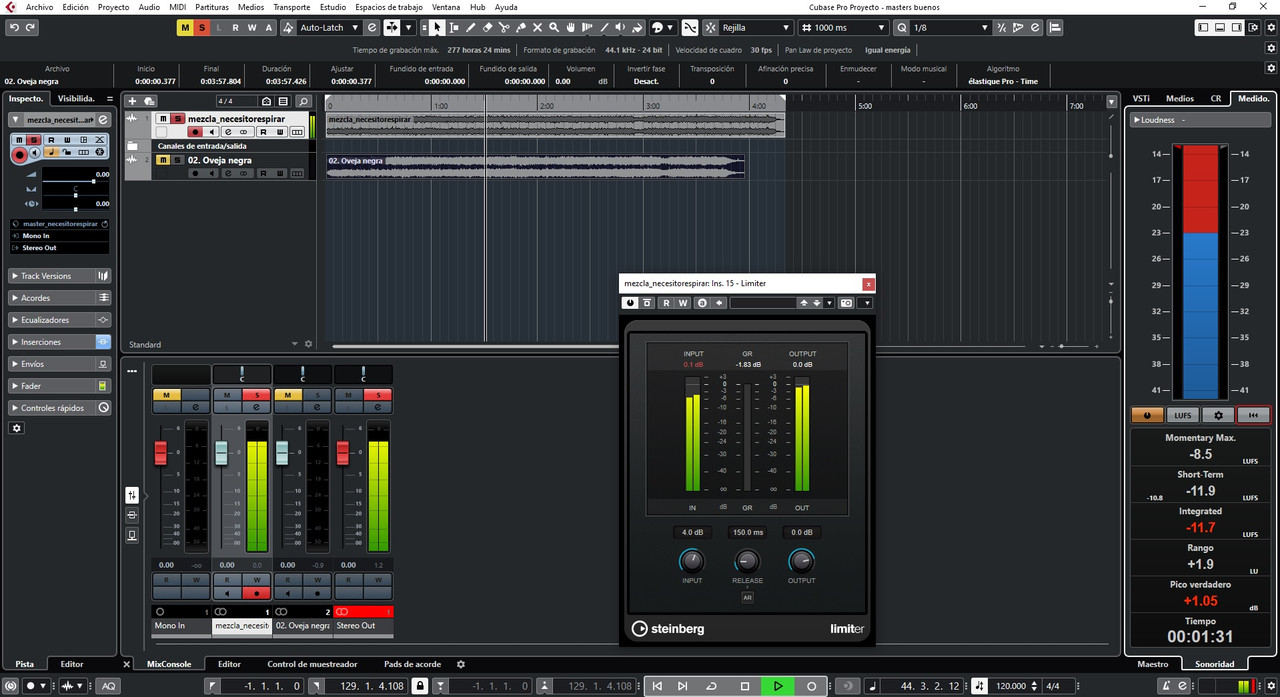
Task: Expand the Loudness meter header
Action: pyautogui.click(x=1200, y=120)
